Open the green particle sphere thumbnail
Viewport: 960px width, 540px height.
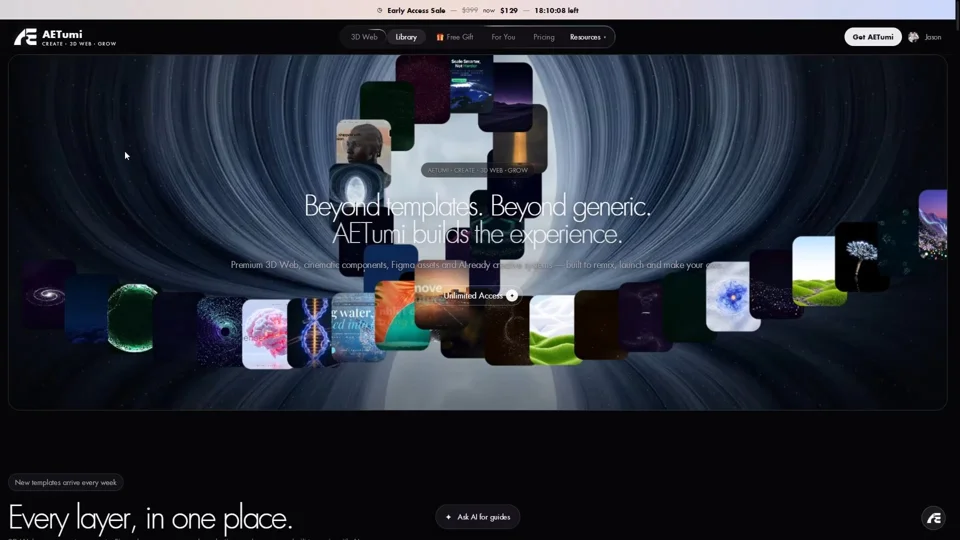130,318
